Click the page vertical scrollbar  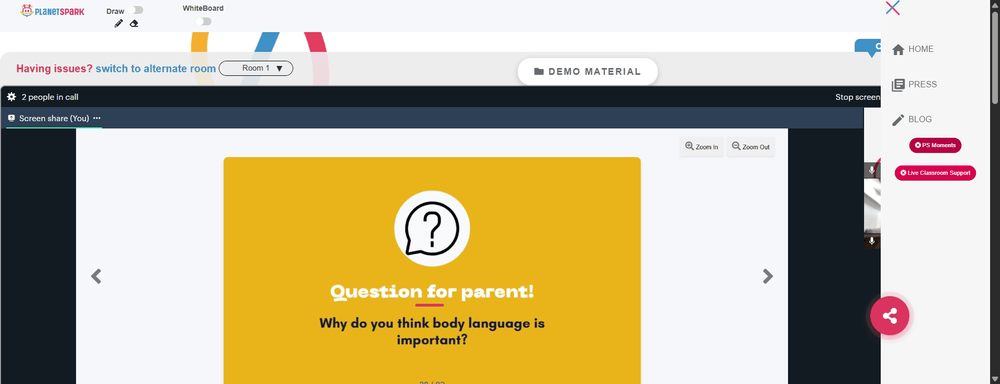tap(995, 191)
